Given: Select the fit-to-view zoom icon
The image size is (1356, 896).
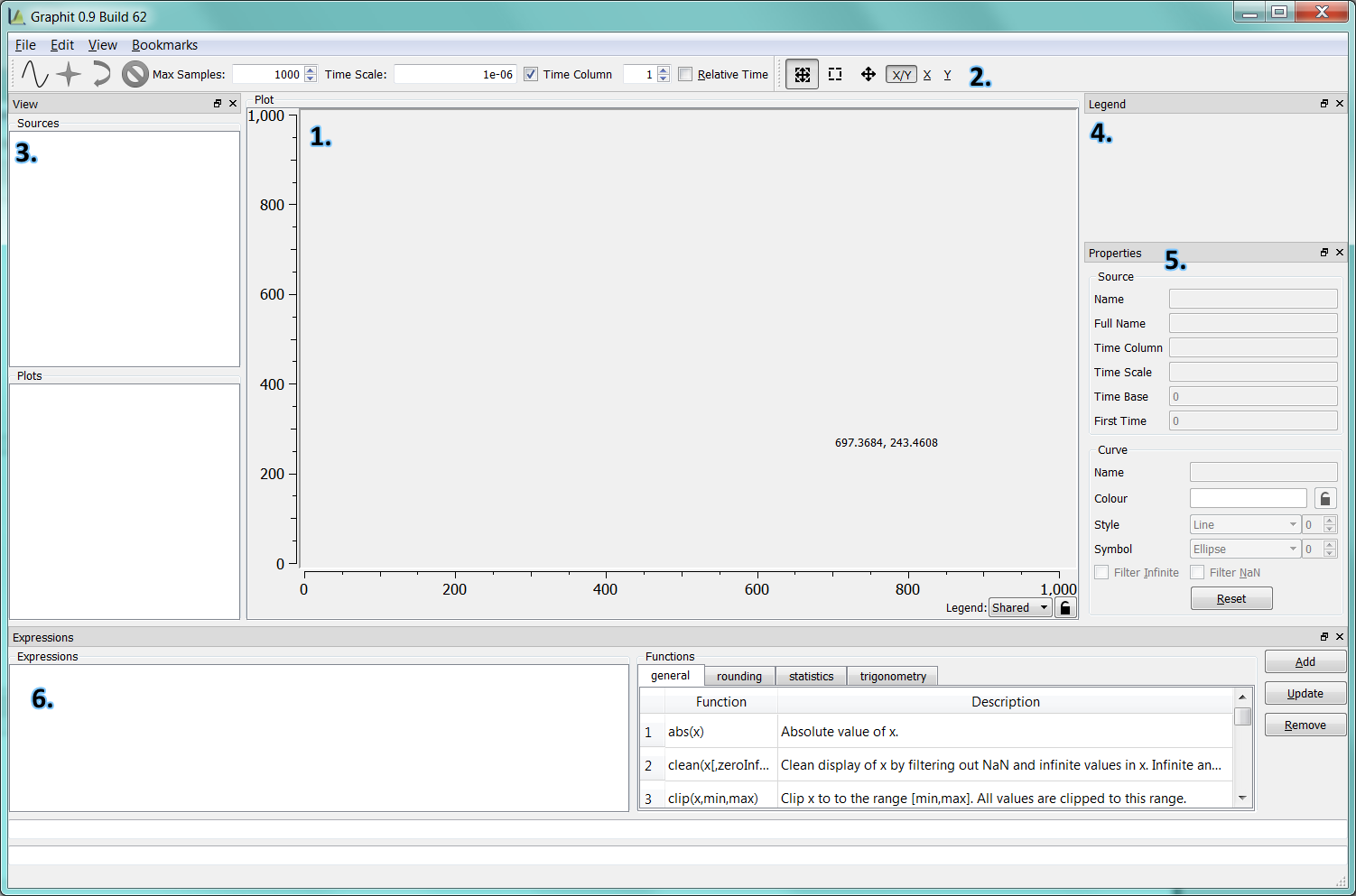Looking at the screenshot, I should point(802,75).
